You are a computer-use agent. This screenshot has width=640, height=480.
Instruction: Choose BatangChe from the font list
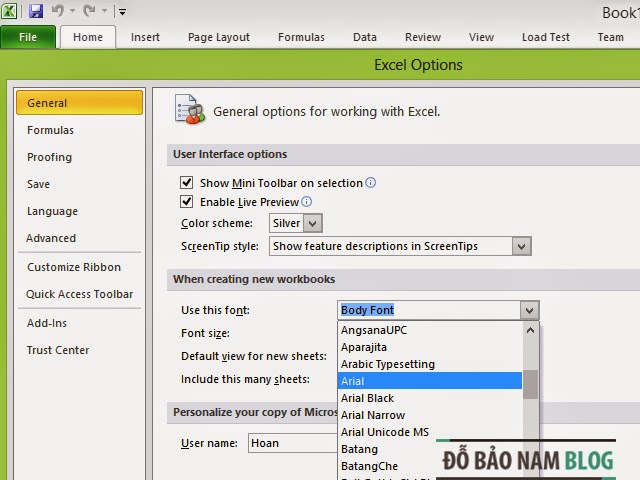click(430, 466)
